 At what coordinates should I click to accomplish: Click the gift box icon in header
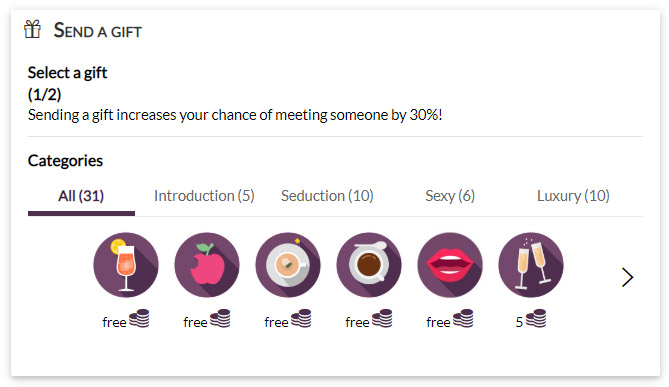pyautogui.click(x=32, y=29)
